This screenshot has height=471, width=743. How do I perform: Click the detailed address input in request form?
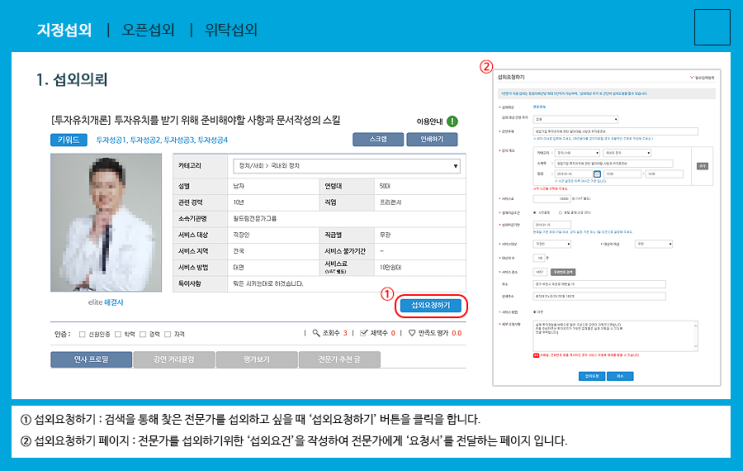(599, 296)
